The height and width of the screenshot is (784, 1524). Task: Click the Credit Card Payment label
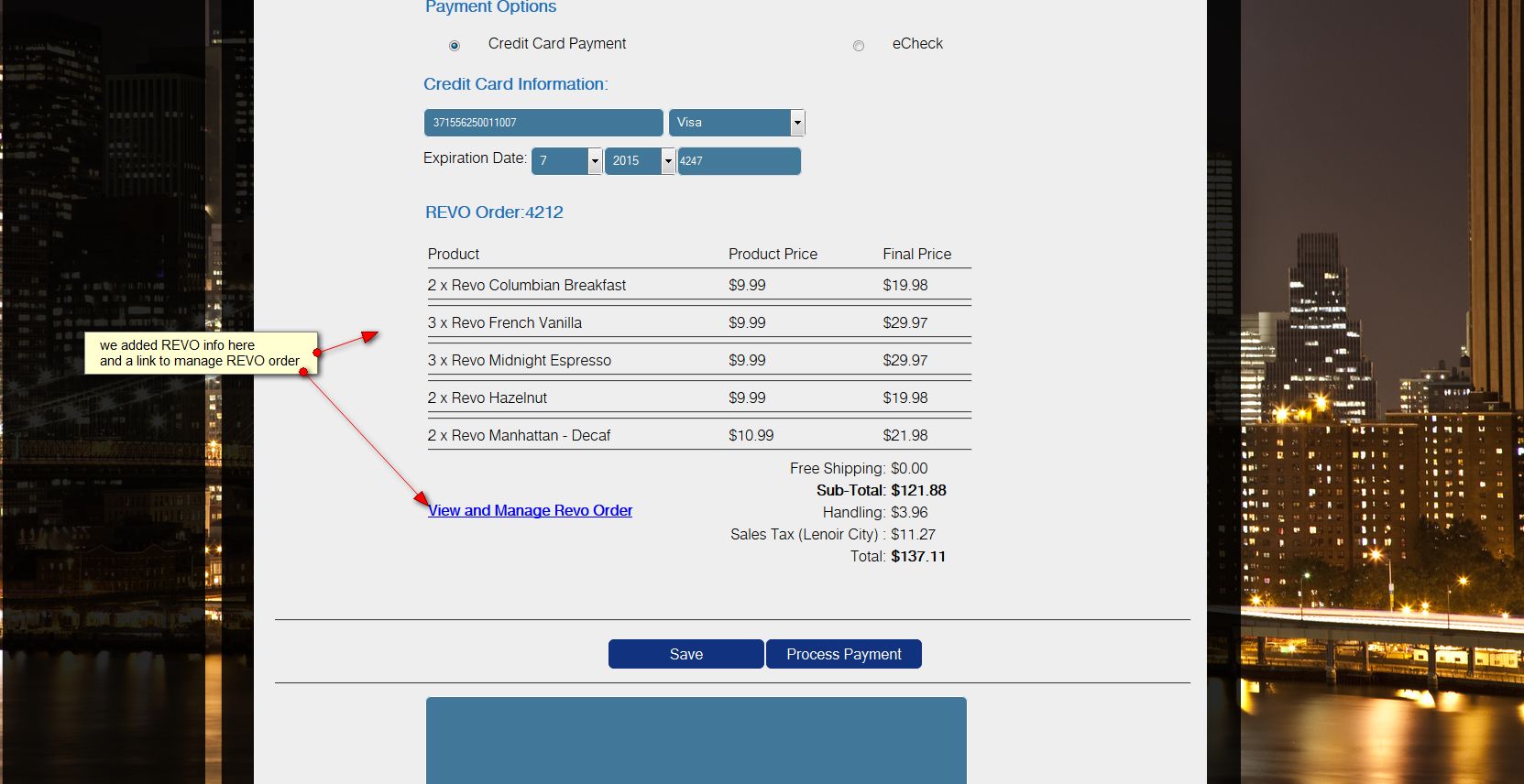coord(557,44)
